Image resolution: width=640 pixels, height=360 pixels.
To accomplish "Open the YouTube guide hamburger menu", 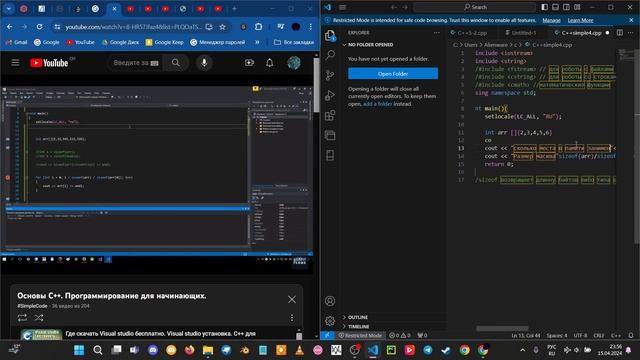I will click(15, 63).
